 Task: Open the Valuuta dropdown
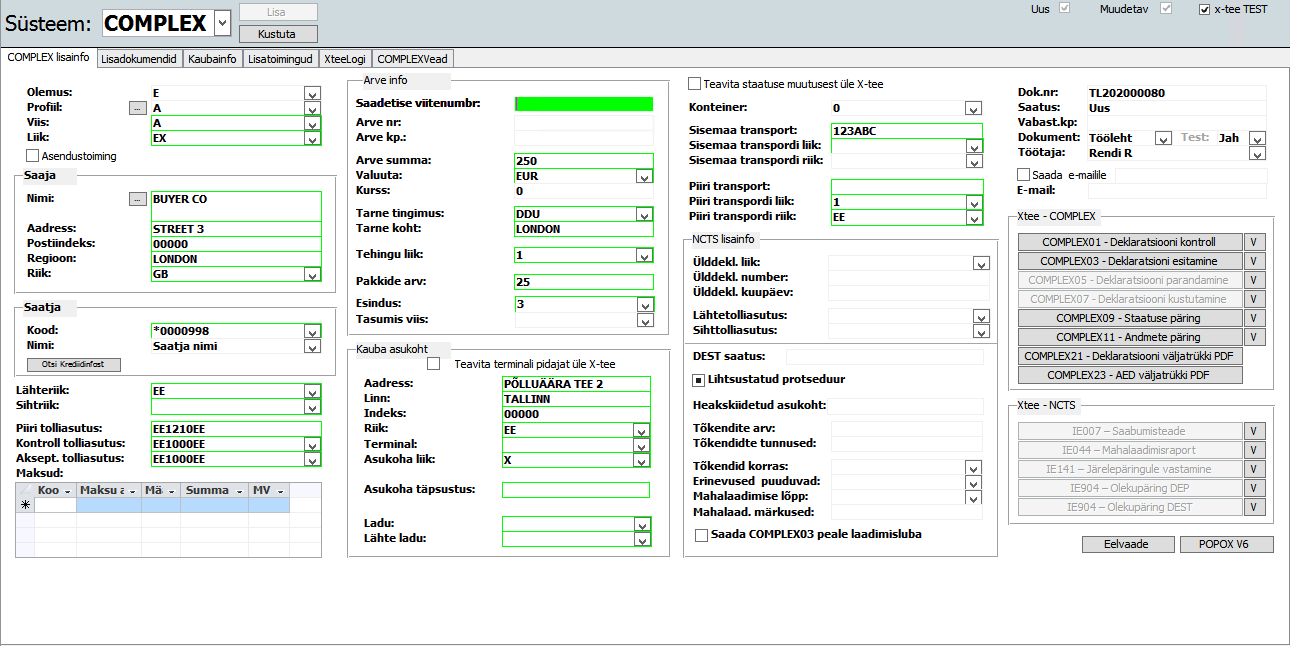[645, 176]
